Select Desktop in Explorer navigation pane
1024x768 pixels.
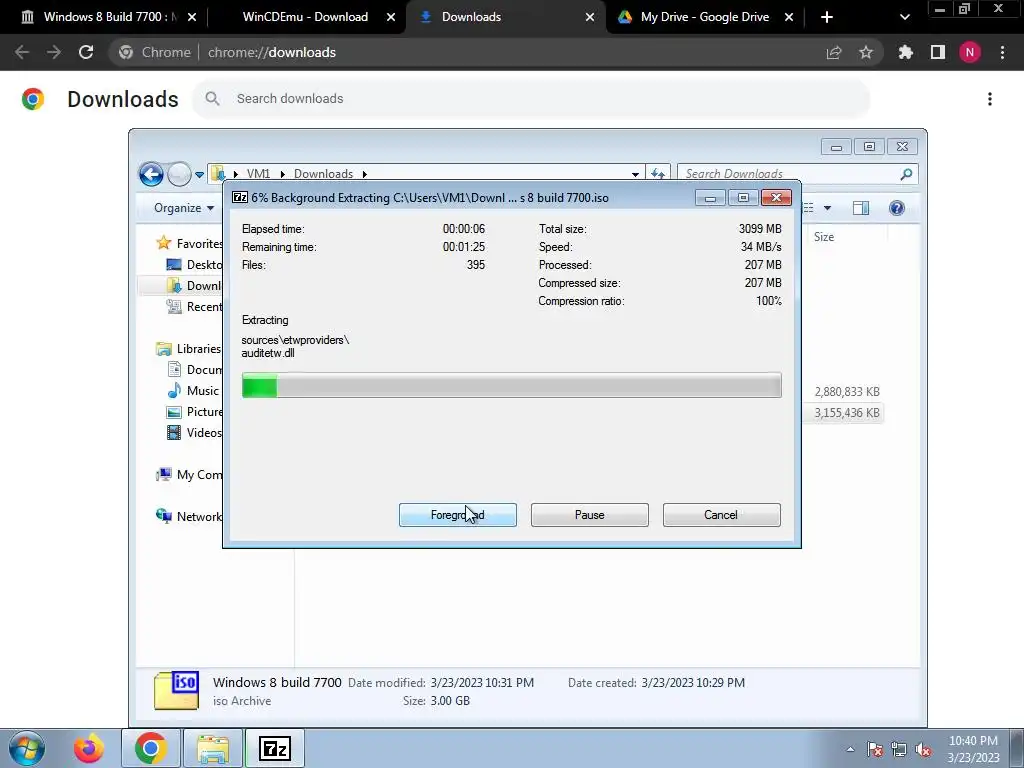point(194,264)
